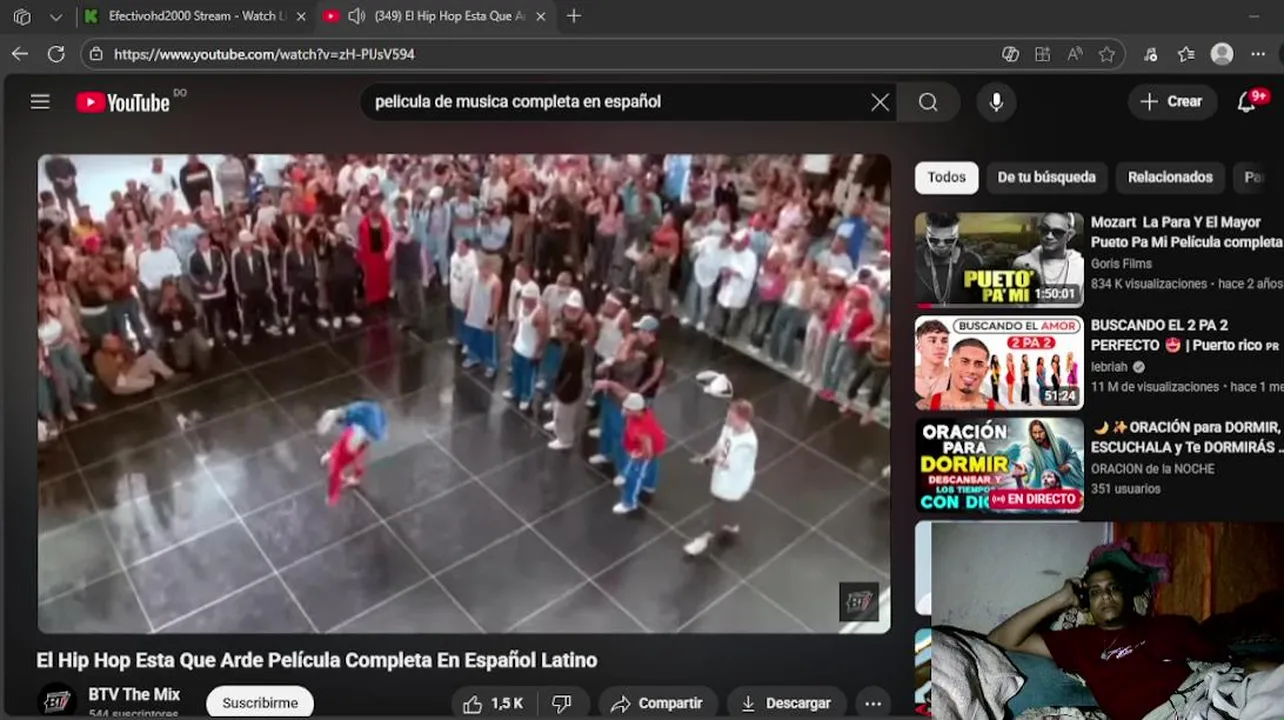Click the browser address bar URL
The height and width of the screenshot is (720, 1284).
[x=264, y=54]
